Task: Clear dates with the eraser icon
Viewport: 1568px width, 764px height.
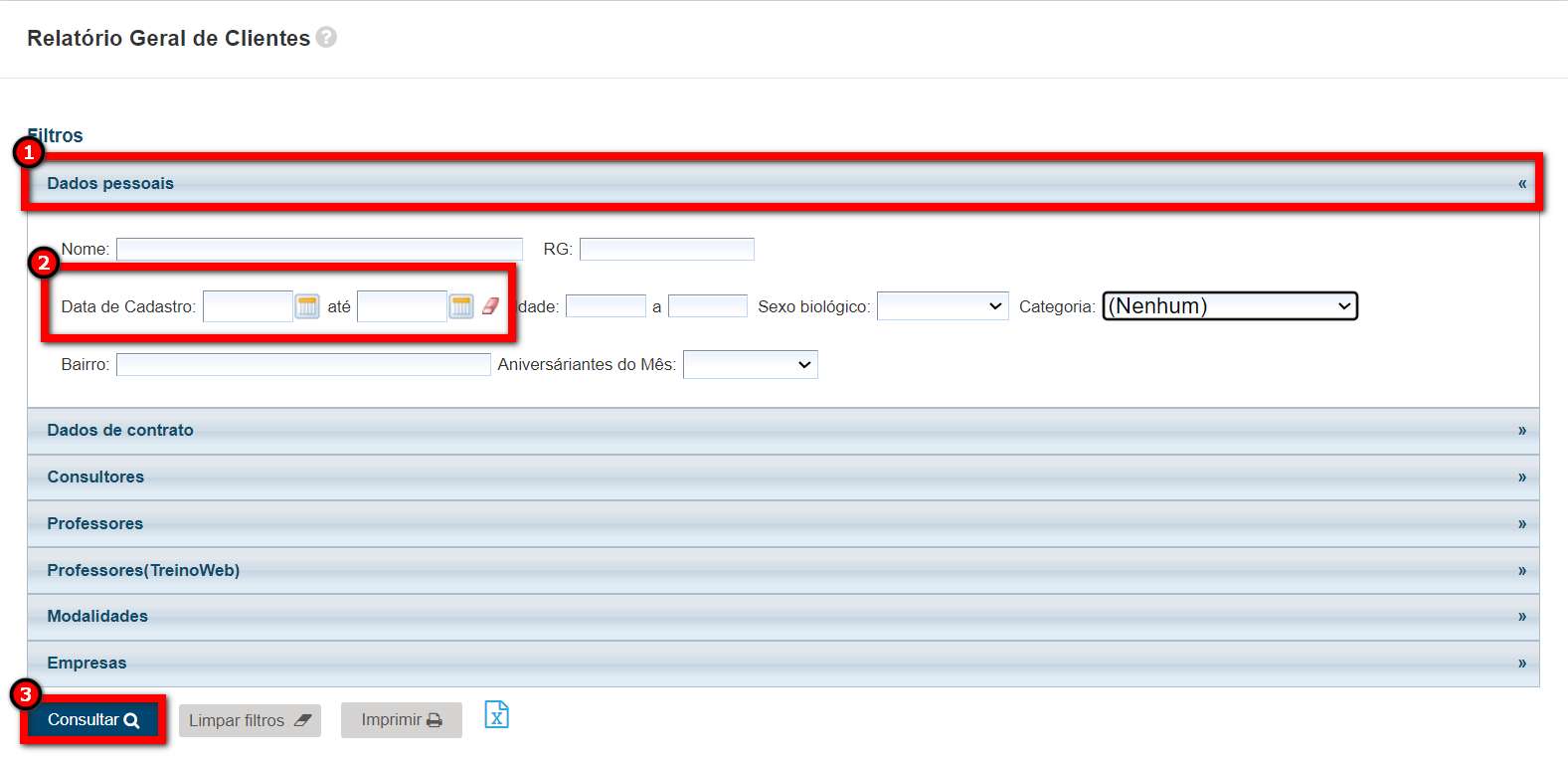Action: 490,306
